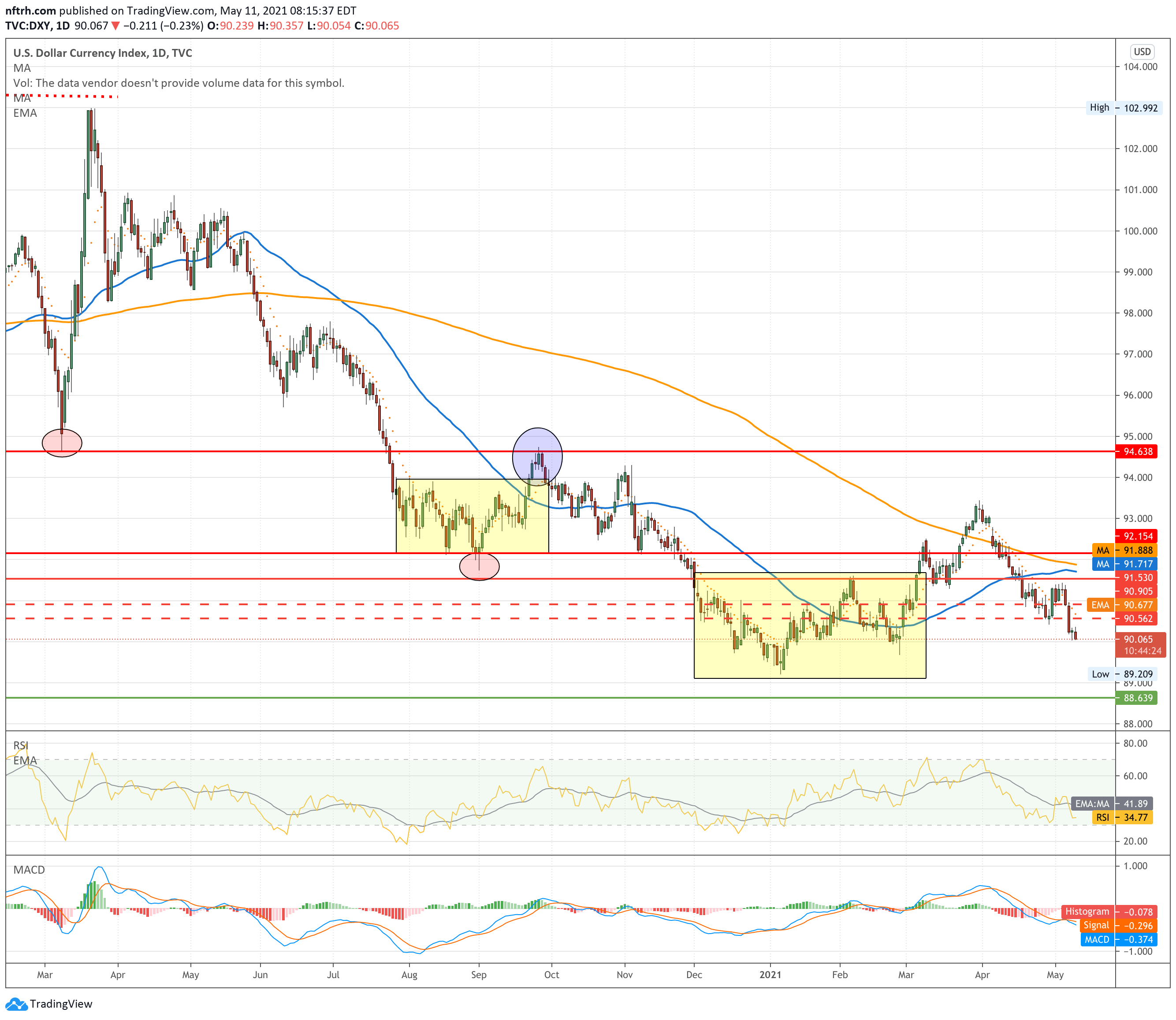The image size is (1176, 1020).
Task: Click the volume data unavailable notice
Action: pos(179,83)
